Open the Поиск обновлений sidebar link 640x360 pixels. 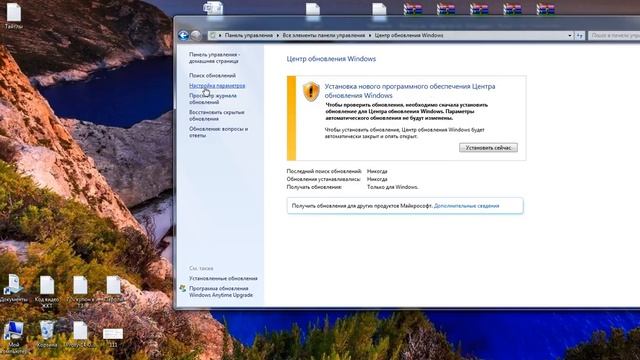click(212, 76)
